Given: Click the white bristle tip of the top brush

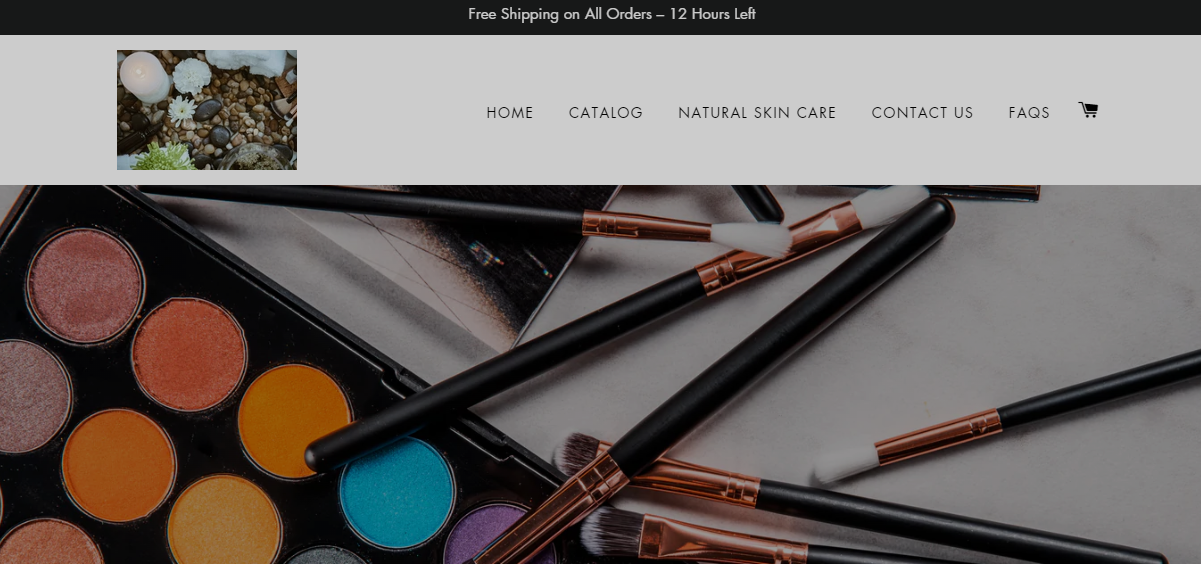Looking at the screenshot, I should coord(750,238).
